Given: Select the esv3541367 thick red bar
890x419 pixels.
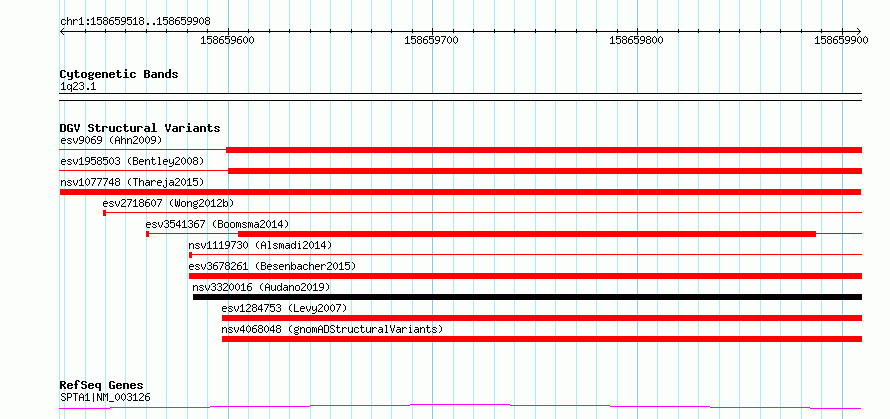Looking at the screenshot, I should pos(527,234).
